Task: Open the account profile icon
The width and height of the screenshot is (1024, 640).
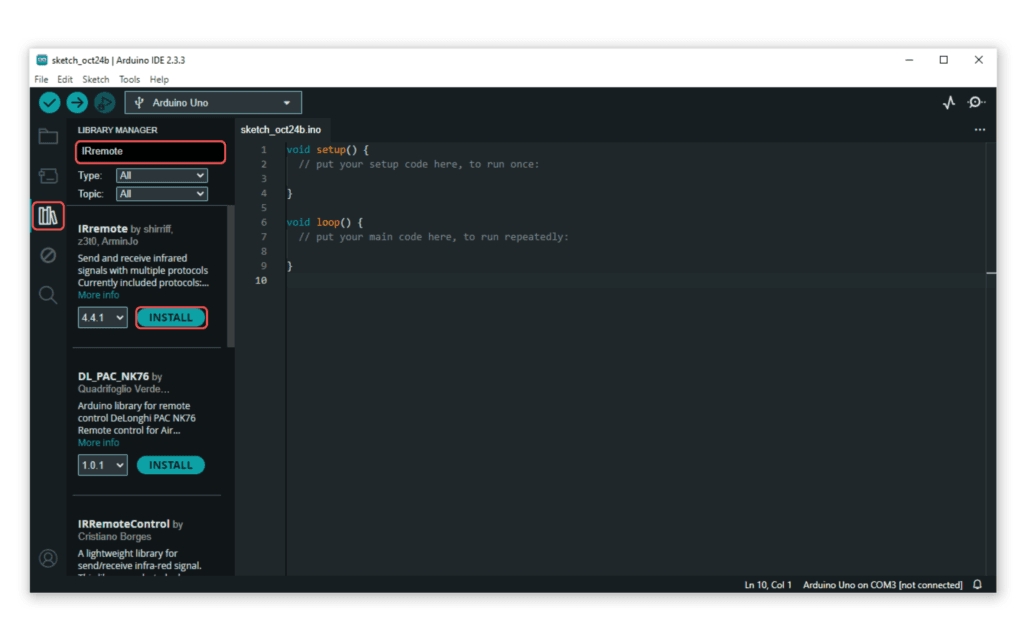Action: point(48,558)
